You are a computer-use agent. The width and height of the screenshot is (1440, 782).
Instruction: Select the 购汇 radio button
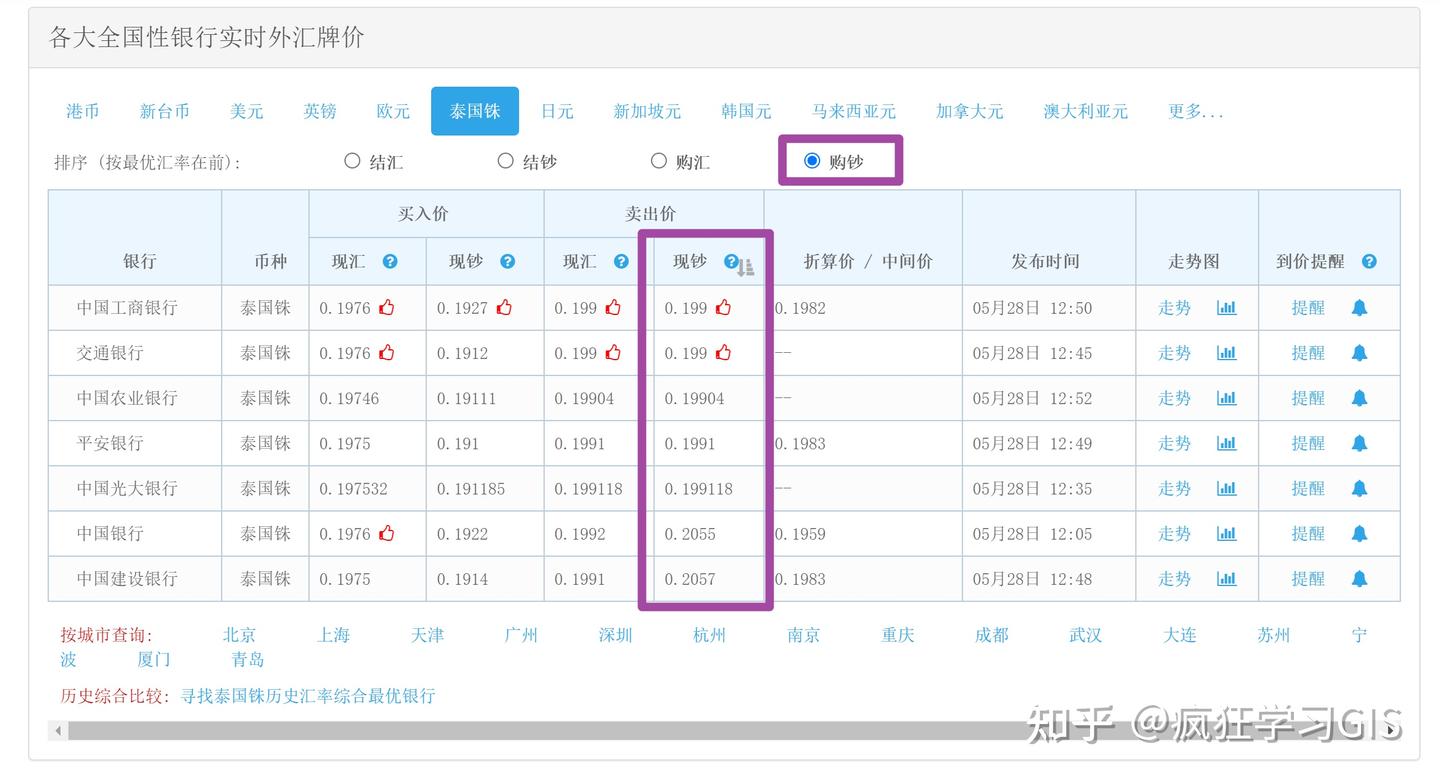pos(659,160)
